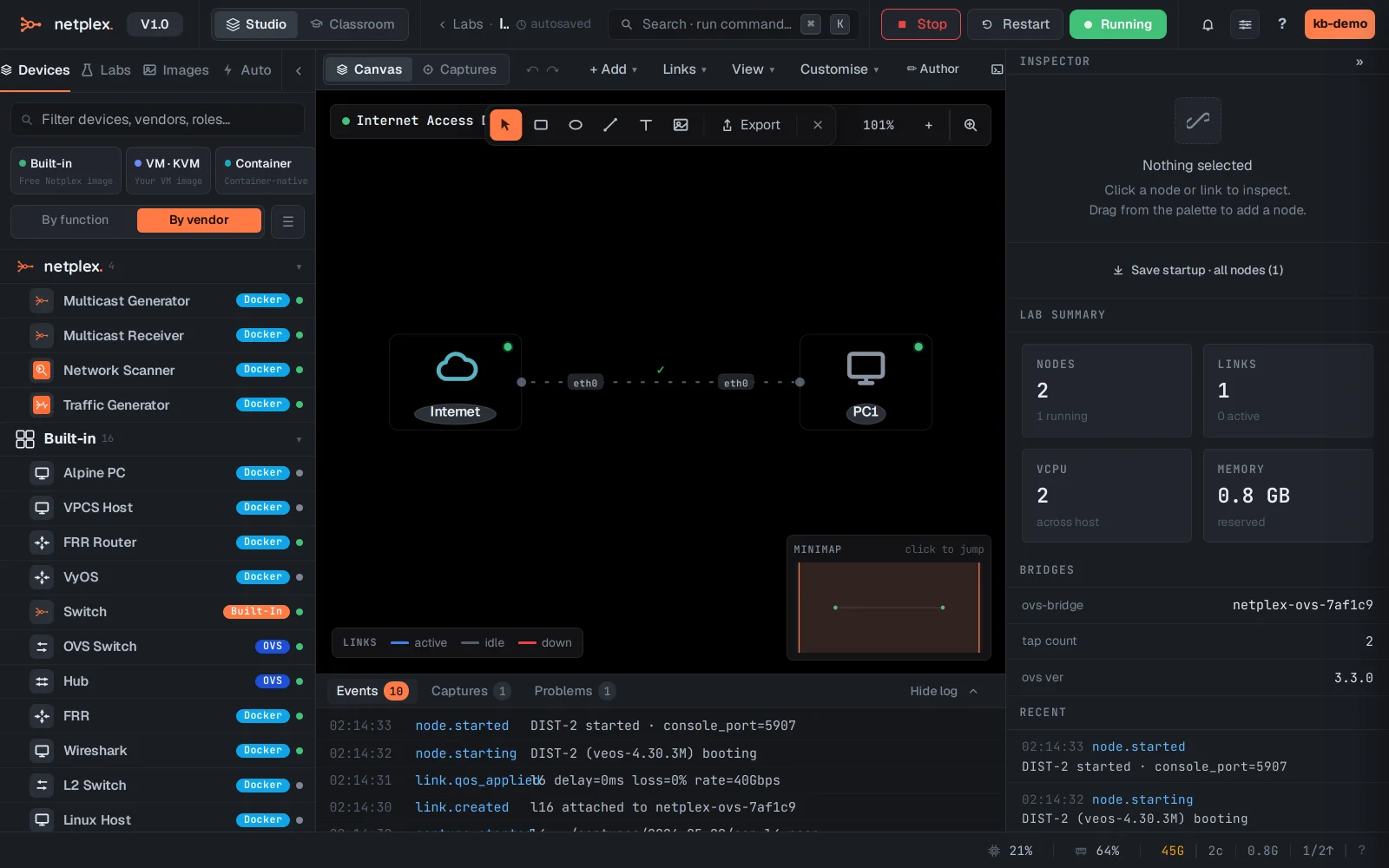This screenshot has width=1389, height=868.
Task: Collapse the left device palette panel
Action: (x=299, y=70)
